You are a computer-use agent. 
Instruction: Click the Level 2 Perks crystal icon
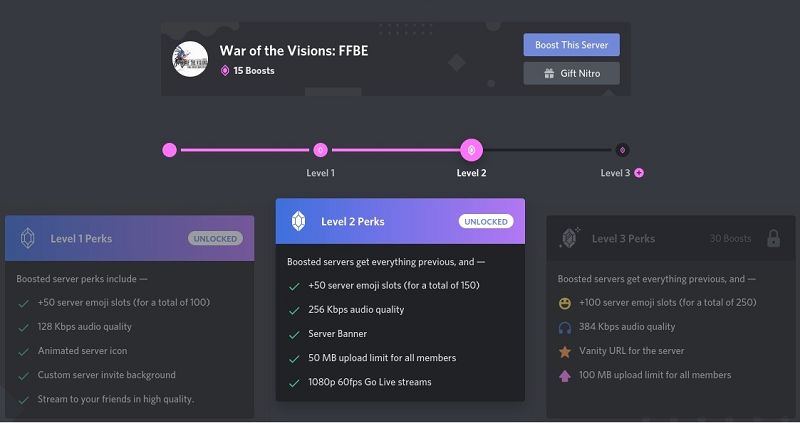pyautogui.click(x=298, y=221)
